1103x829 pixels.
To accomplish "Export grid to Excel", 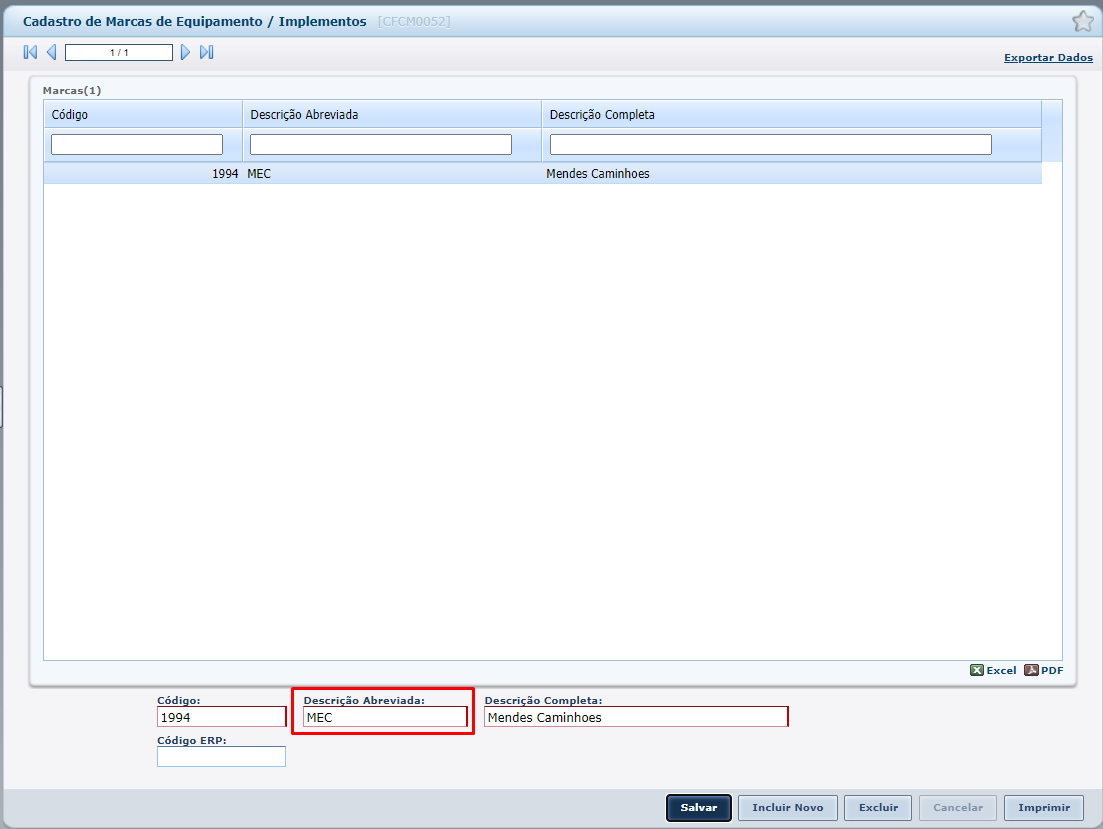I will [993, 670].
